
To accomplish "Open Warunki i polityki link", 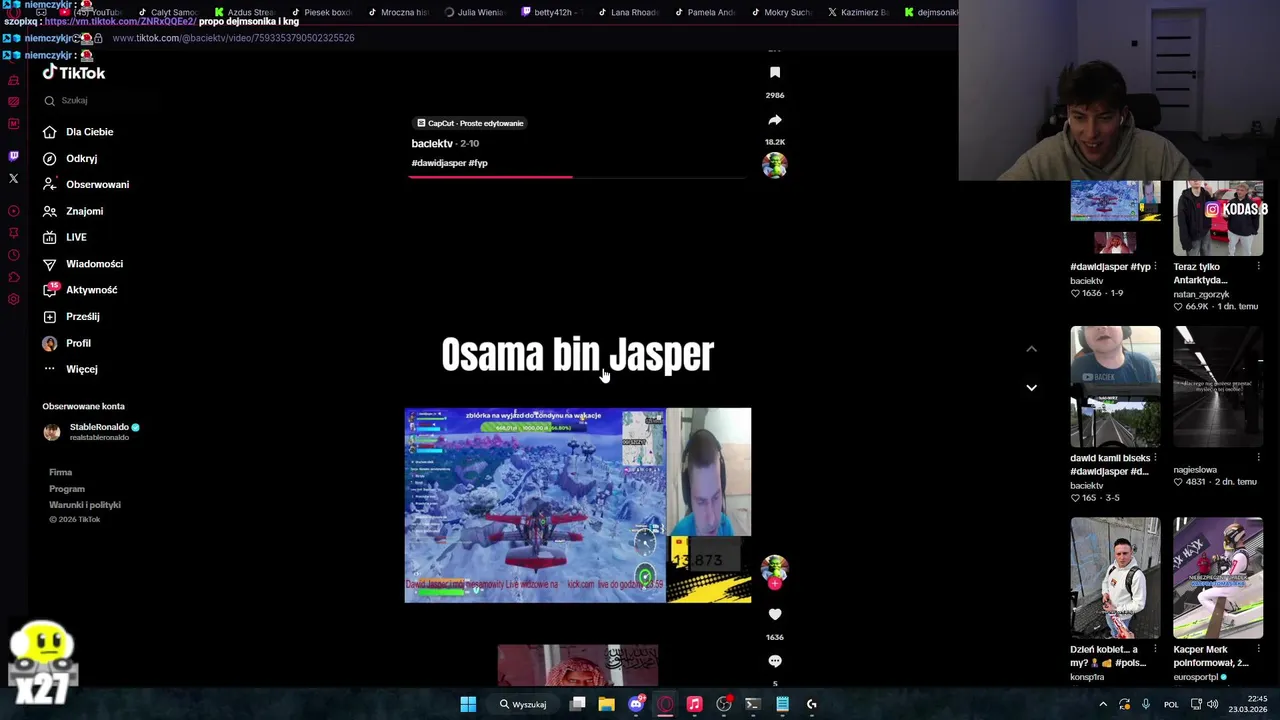I will [x=85, y=505].
